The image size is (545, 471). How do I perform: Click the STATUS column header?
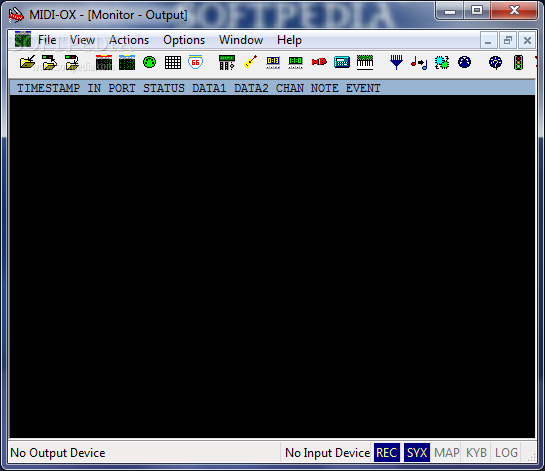pyautogui.click(x=164, y=88)
